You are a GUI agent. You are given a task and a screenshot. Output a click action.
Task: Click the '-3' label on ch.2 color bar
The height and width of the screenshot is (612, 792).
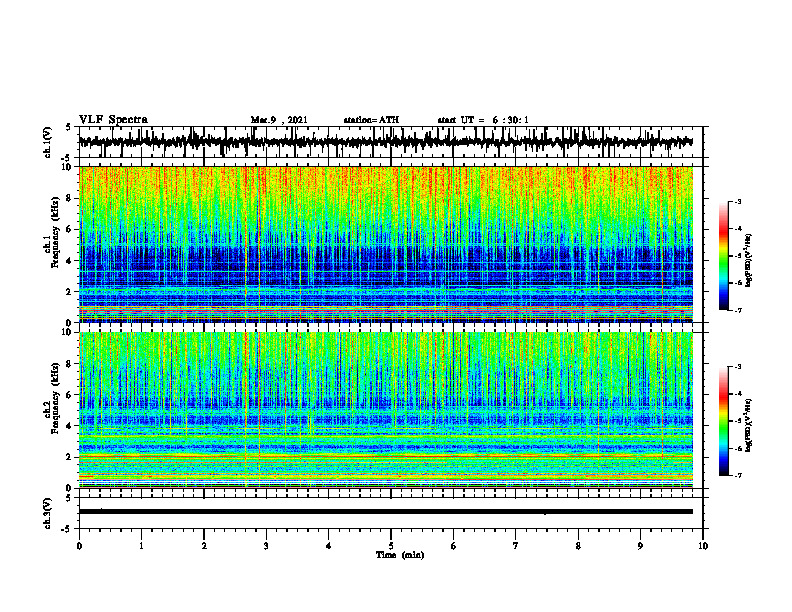738,367
